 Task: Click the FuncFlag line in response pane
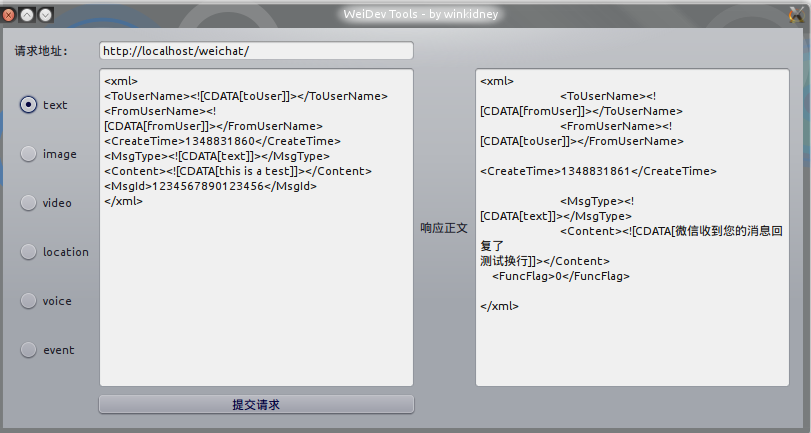coord(560,276)
